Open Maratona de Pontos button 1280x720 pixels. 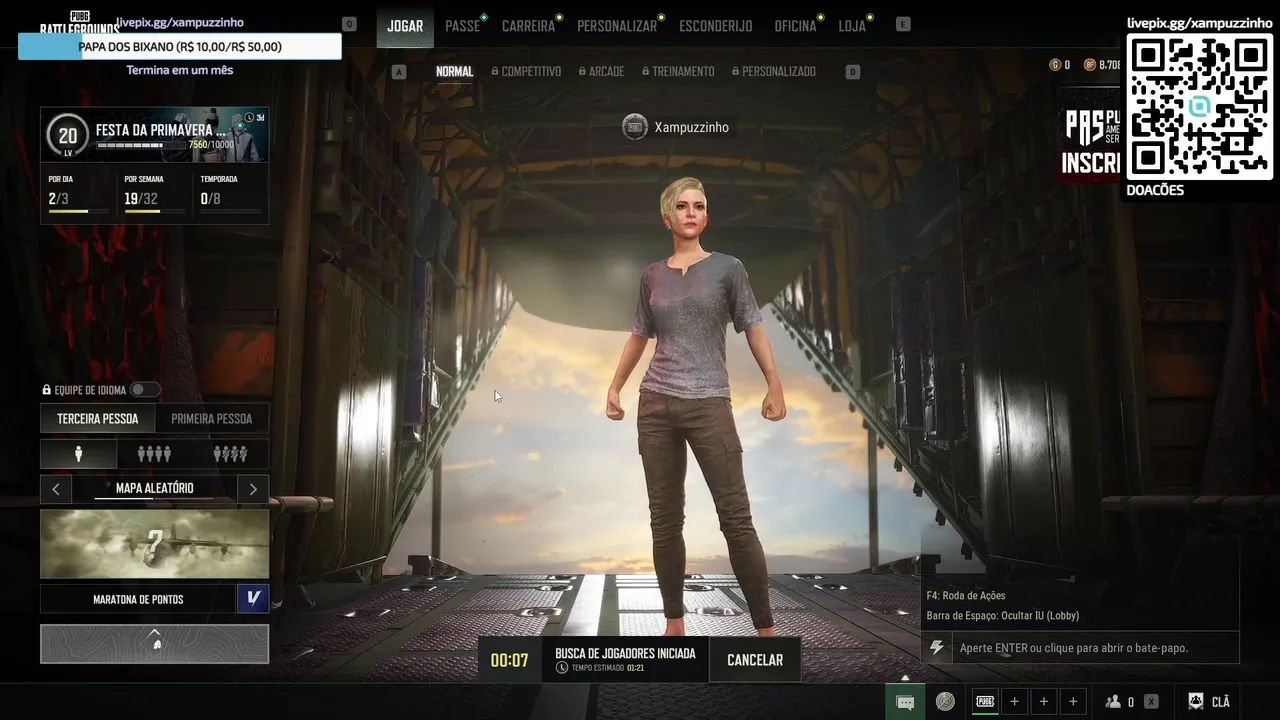pos(138,599)
